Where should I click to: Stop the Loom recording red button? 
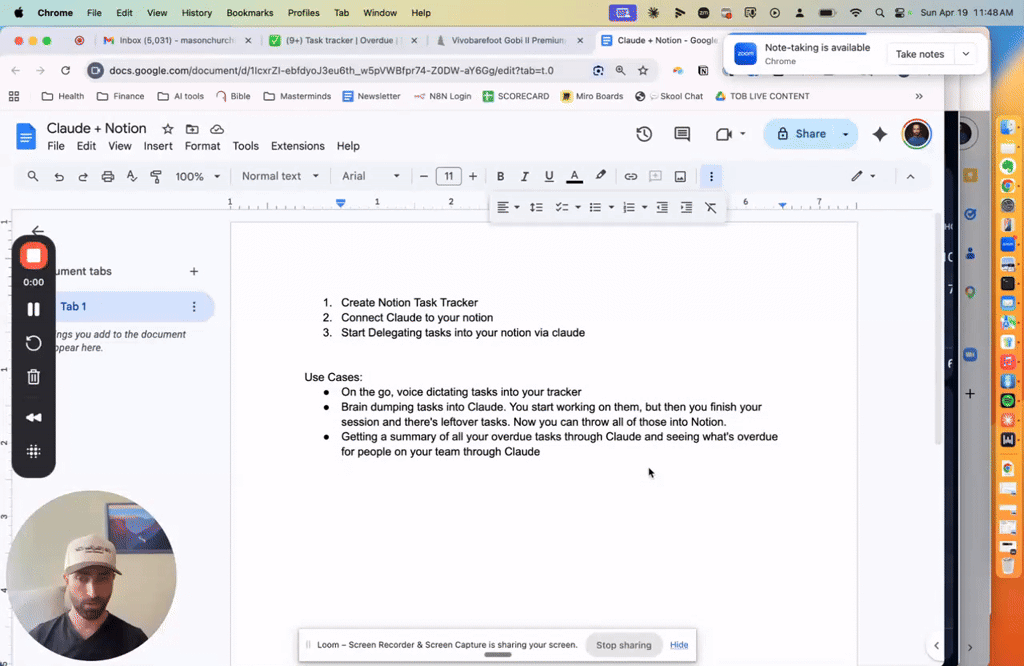click(34, 256)
